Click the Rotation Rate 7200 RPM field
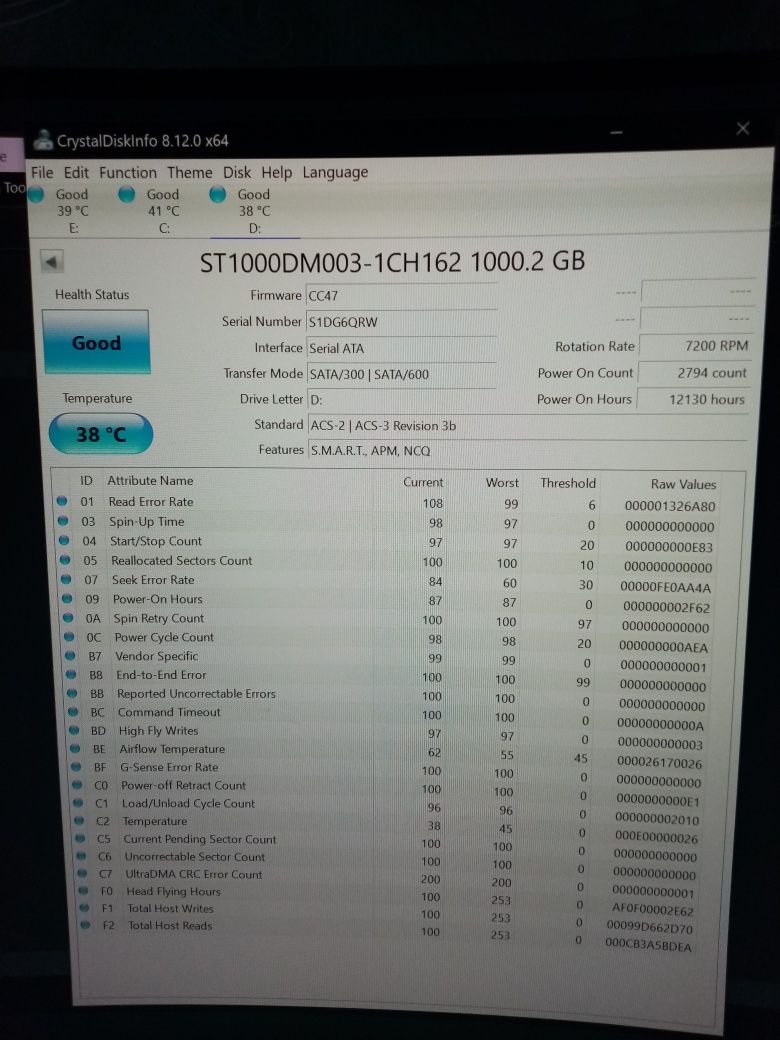The height and width of the screenshot is (1040, 780). (695, 346)
